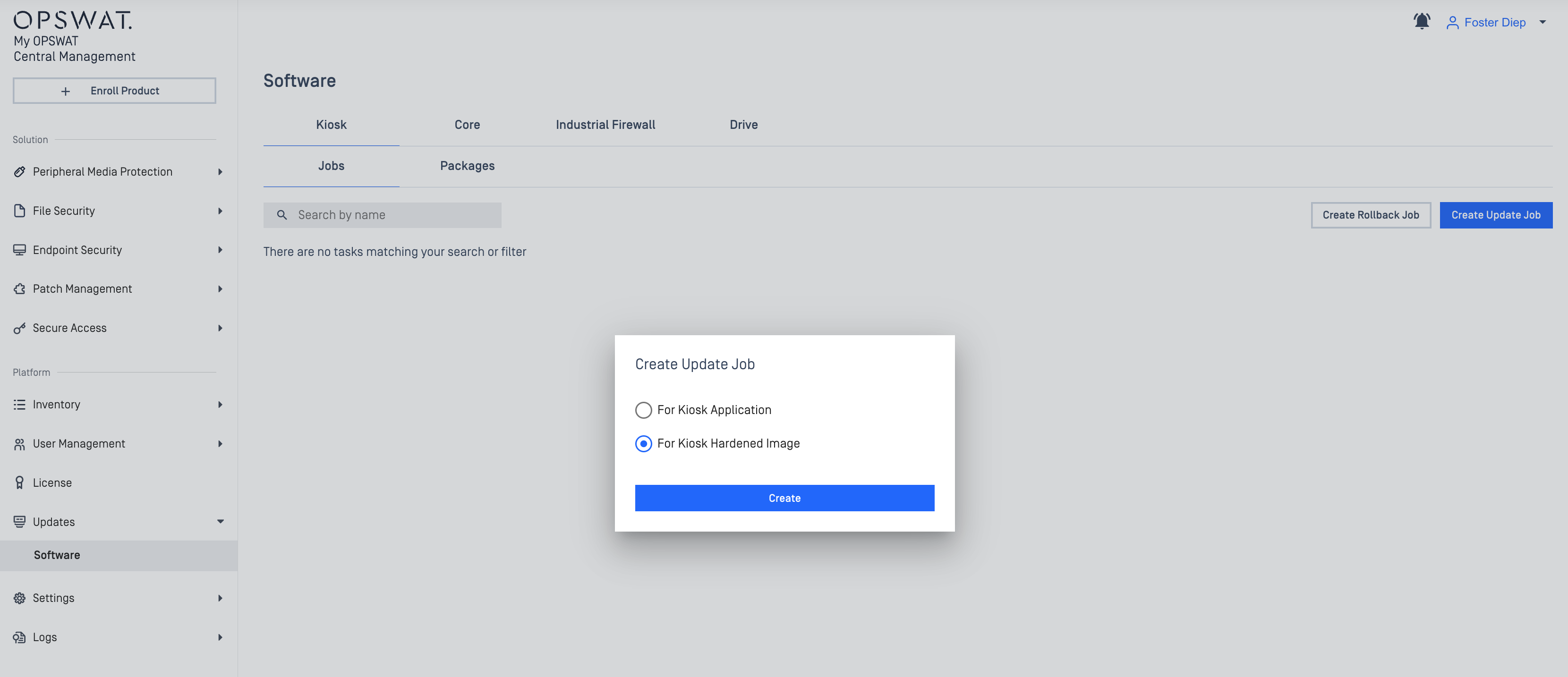Click the Secure Access key icon
This screenshot has width=1568, height=677.
pyautogui.click(x=19, y=328)
